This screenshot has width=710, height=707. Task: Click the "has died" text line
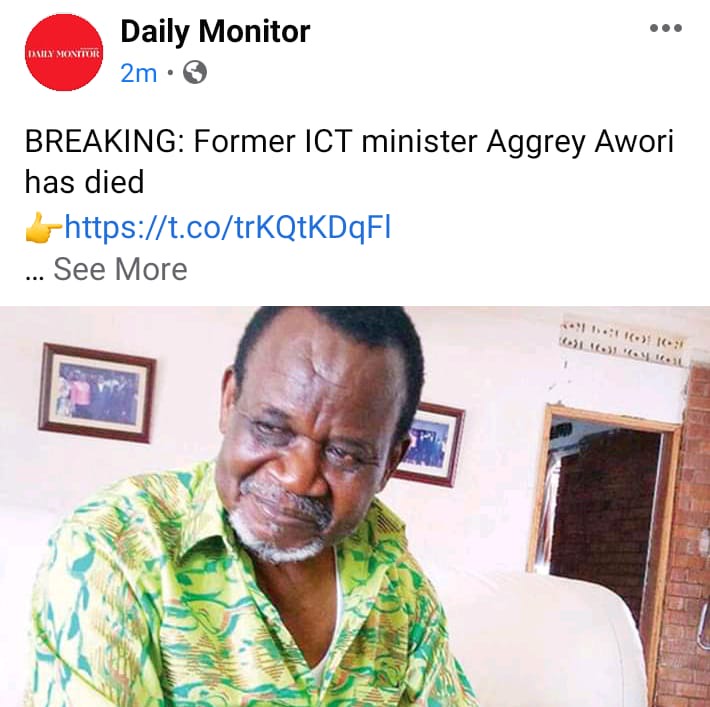[x=84, y=182]
